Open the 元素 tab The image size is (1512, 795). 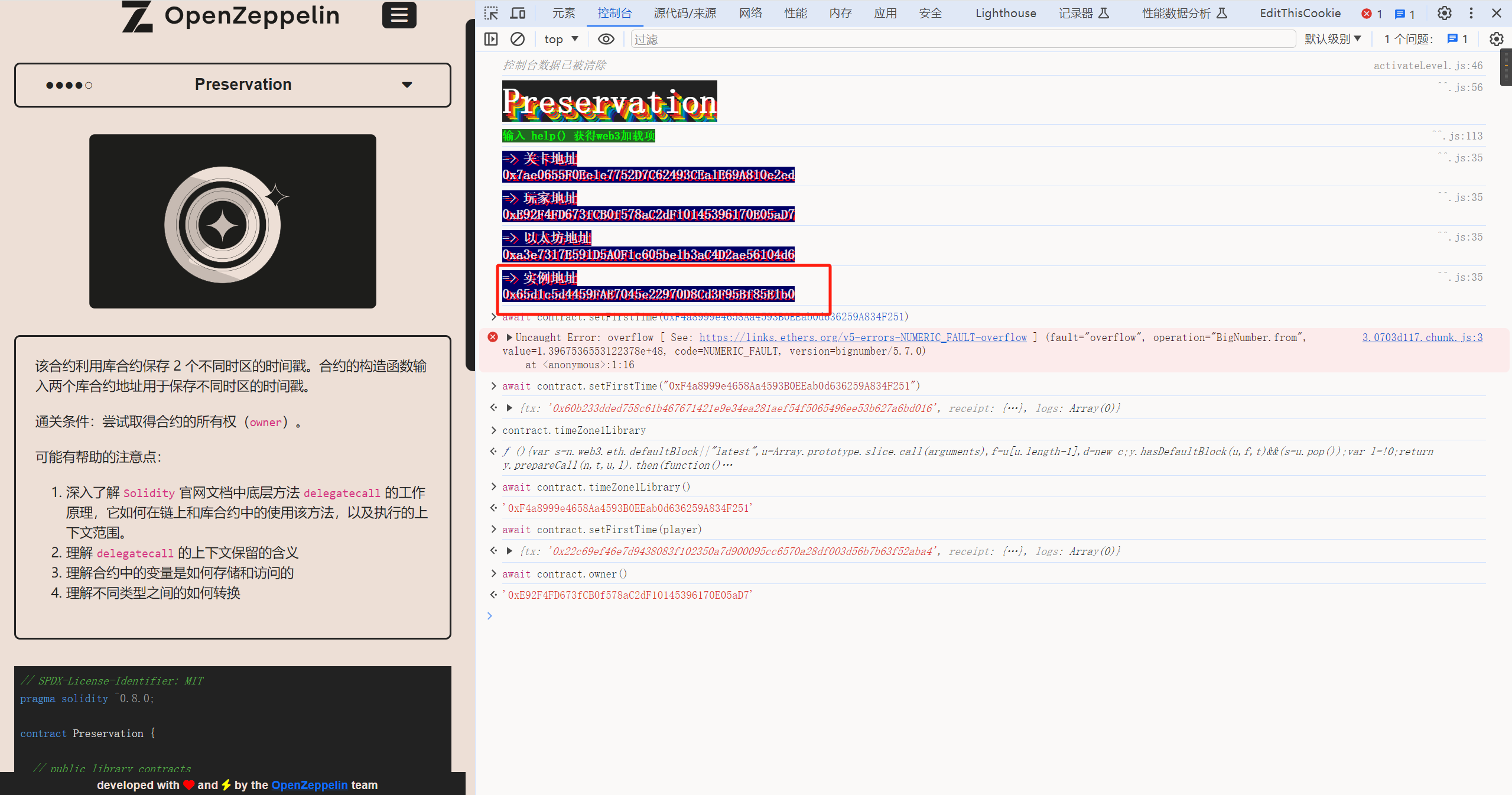click(x=563, y=13)
